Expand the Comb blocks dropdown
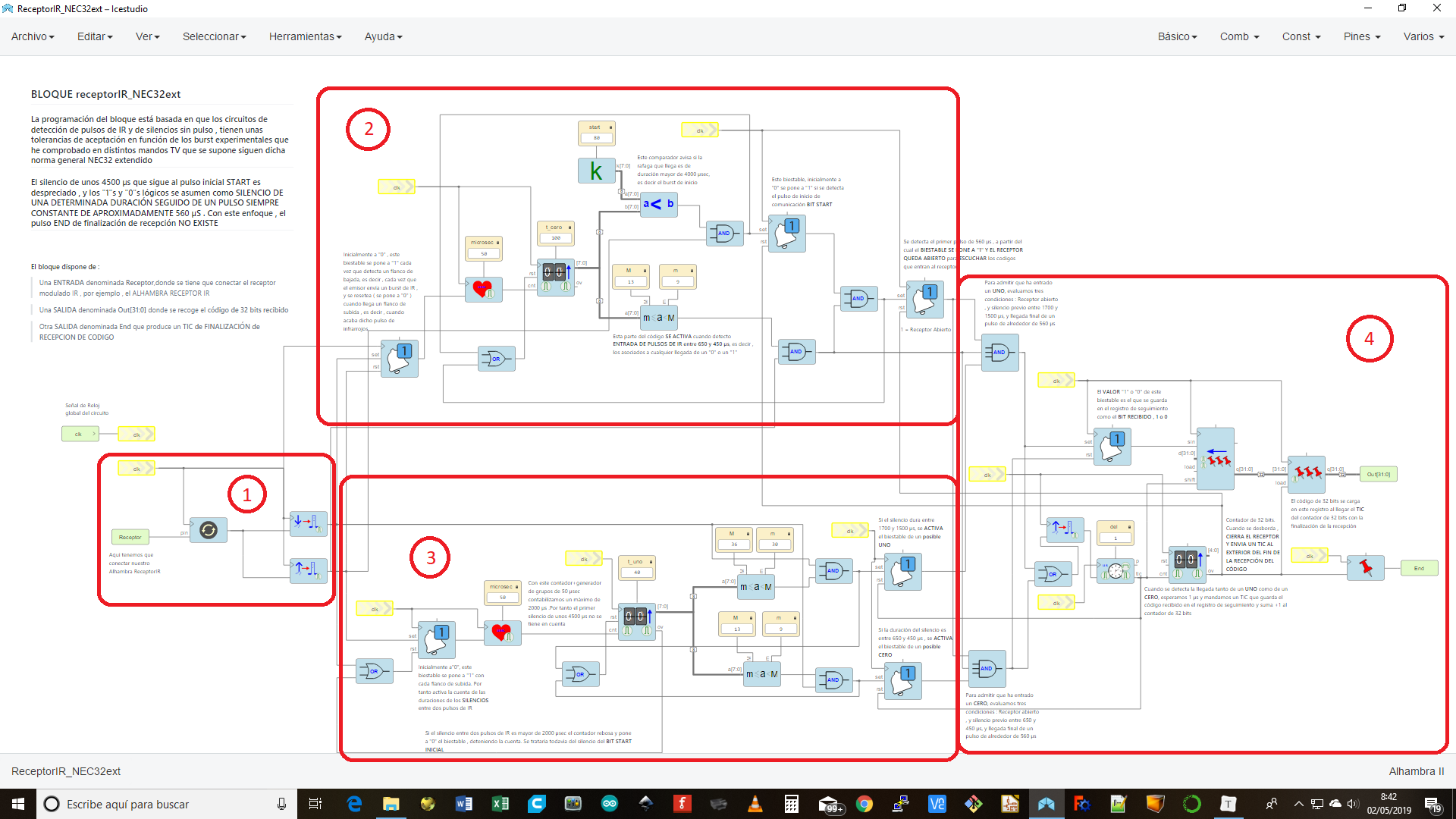 (1239, 36)
